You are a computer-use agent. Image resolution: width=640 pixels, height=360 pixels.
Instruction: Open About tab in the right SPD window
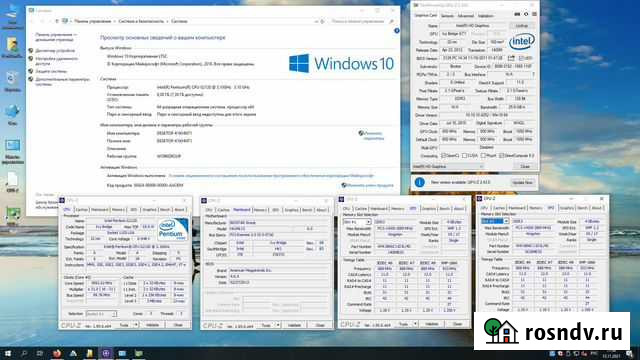[x=597, y=208]
